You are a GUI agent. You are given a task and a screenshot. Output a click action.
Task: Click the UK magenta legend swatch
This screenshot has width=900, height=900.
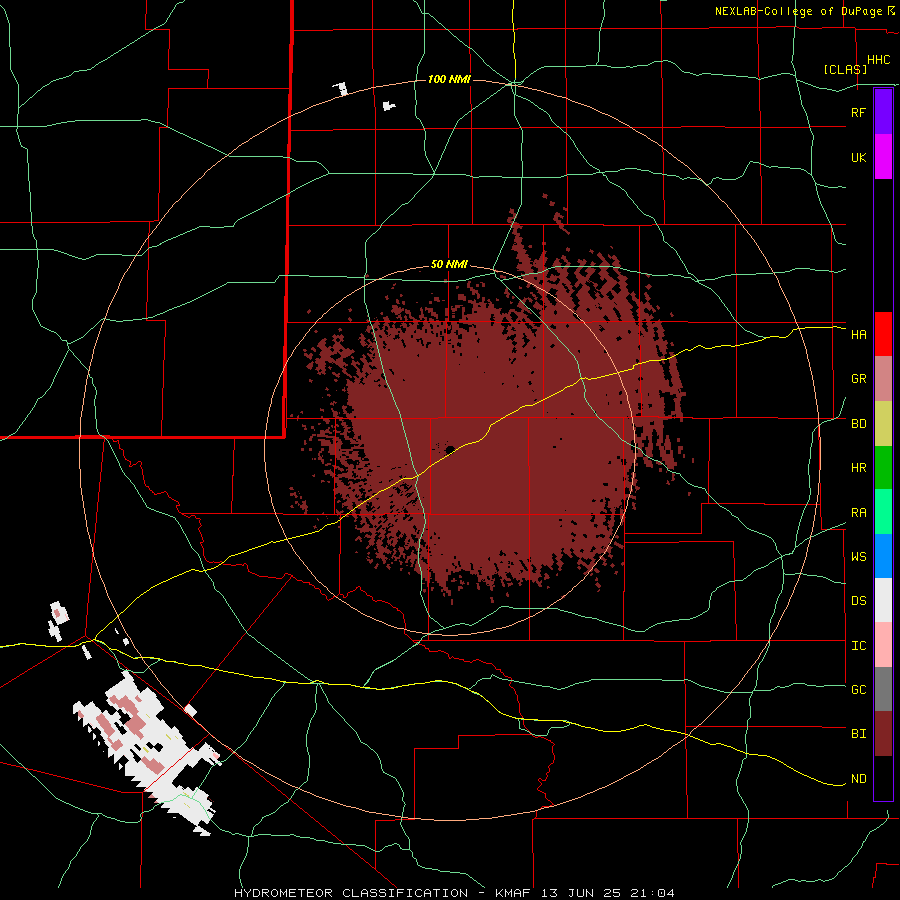pos(883,157)
